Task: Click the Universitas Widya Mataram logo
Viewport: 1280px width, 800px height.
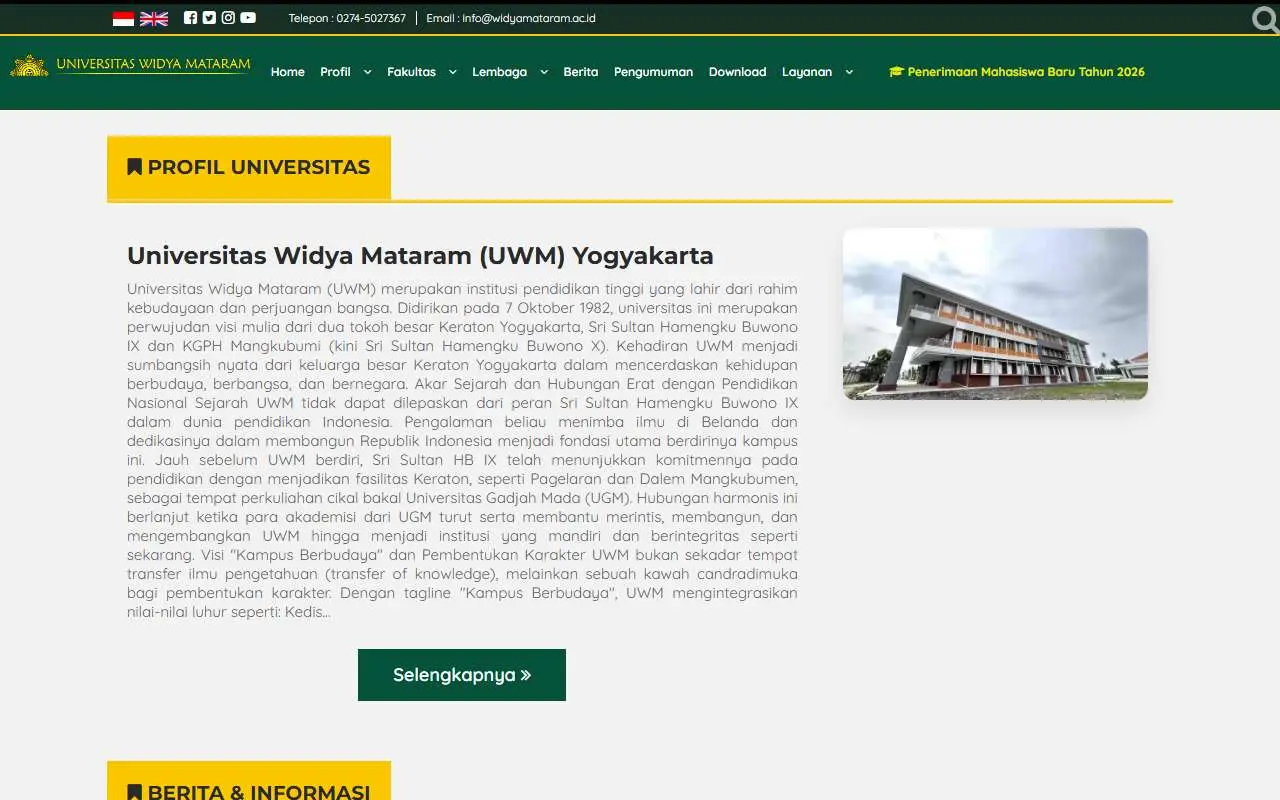Action: [130, 65]
